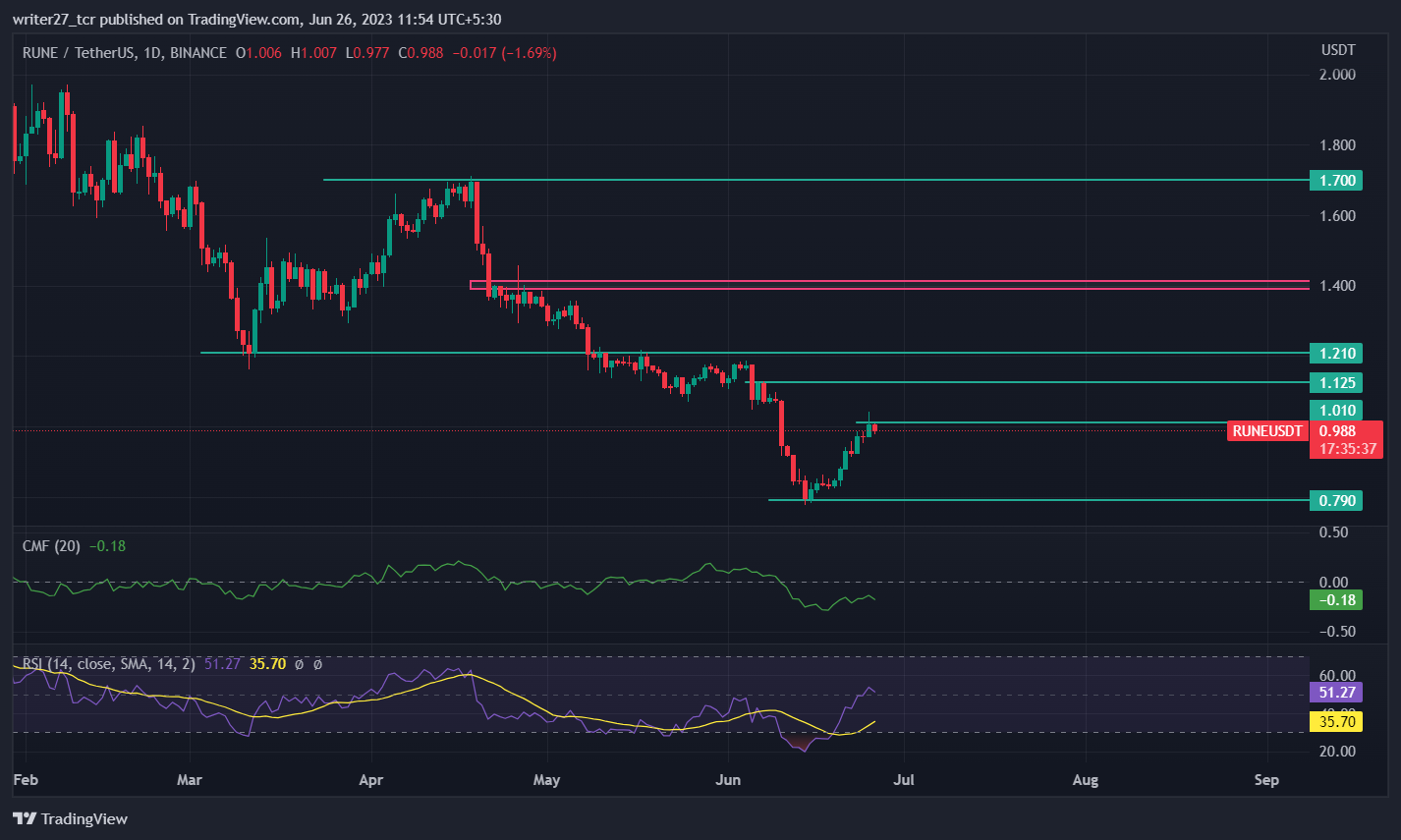Image resolution: width=1401 pixels, height=840 pixels.
Task: Click the 1.010 price level label
Action: 1336,411
